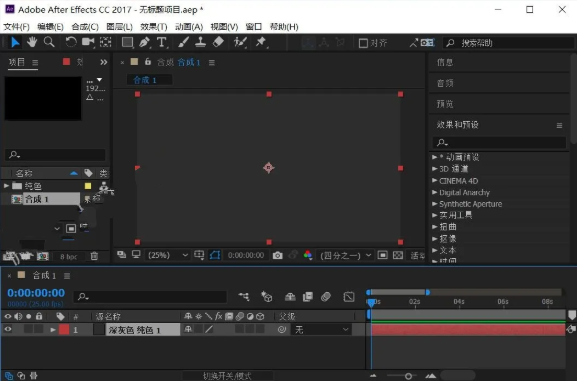Image resolution: width=578 pixels, height=382 pixels.
Task: Hide the 深灰色 纯色 1 layer eye
Action: pos(8,329)
